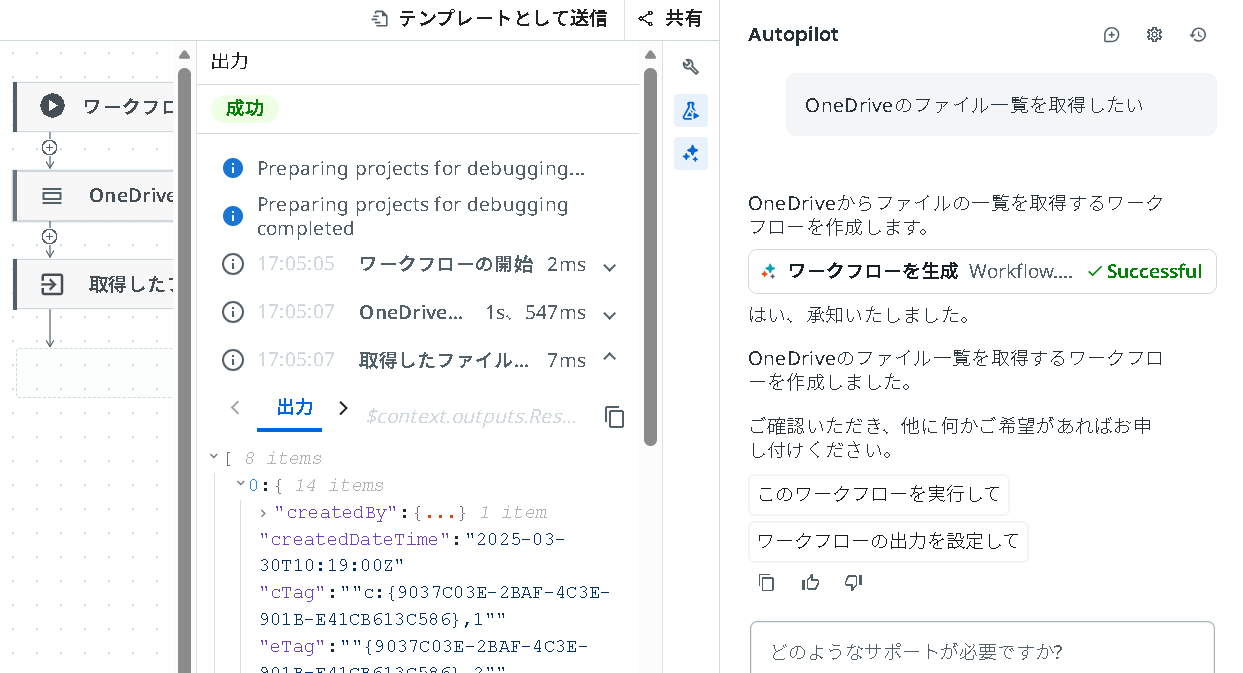Copy the output expression to clipboard
Image resolution: width=1243 pixels, height=673 pixels.
615,417
